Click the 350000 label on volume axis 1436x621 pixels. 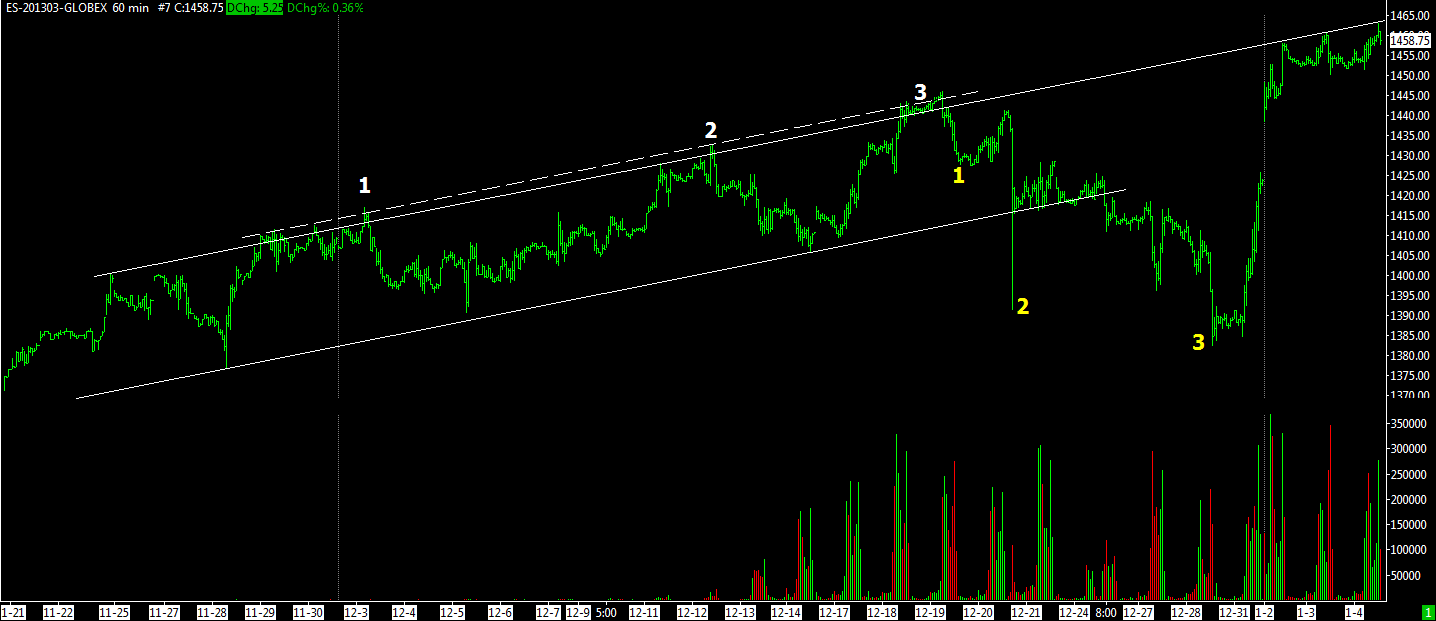click(x=1408, y=424)
